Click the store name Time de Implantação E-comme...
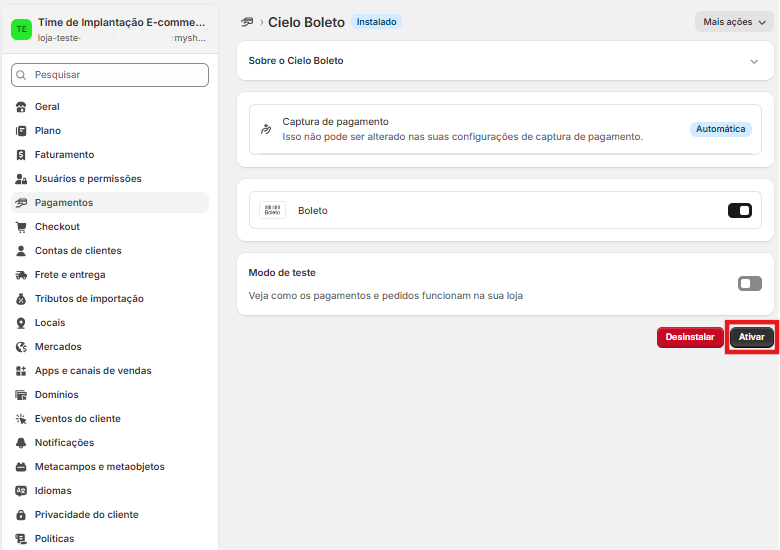The width and height of the screenshot is (780, 550). click(x=121, y=22)
